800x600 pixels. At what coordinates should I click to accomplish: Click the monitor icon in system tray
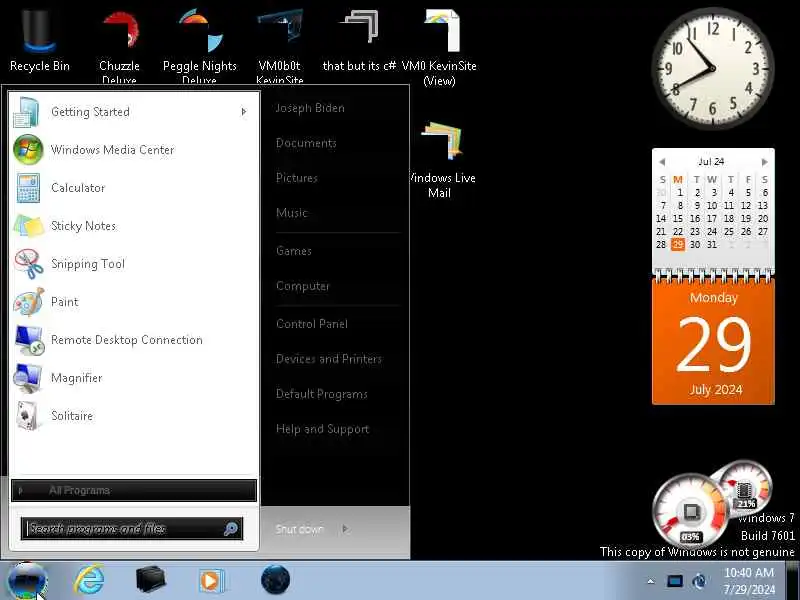(674, 581)
